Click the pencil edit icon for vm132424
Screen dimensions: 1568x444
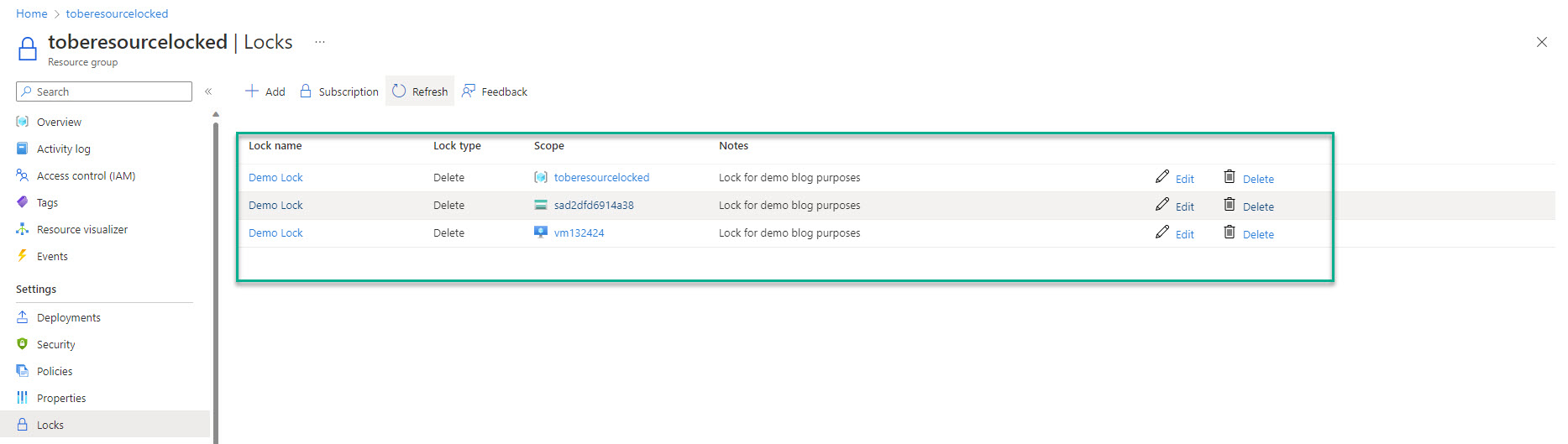(1162, 232)
